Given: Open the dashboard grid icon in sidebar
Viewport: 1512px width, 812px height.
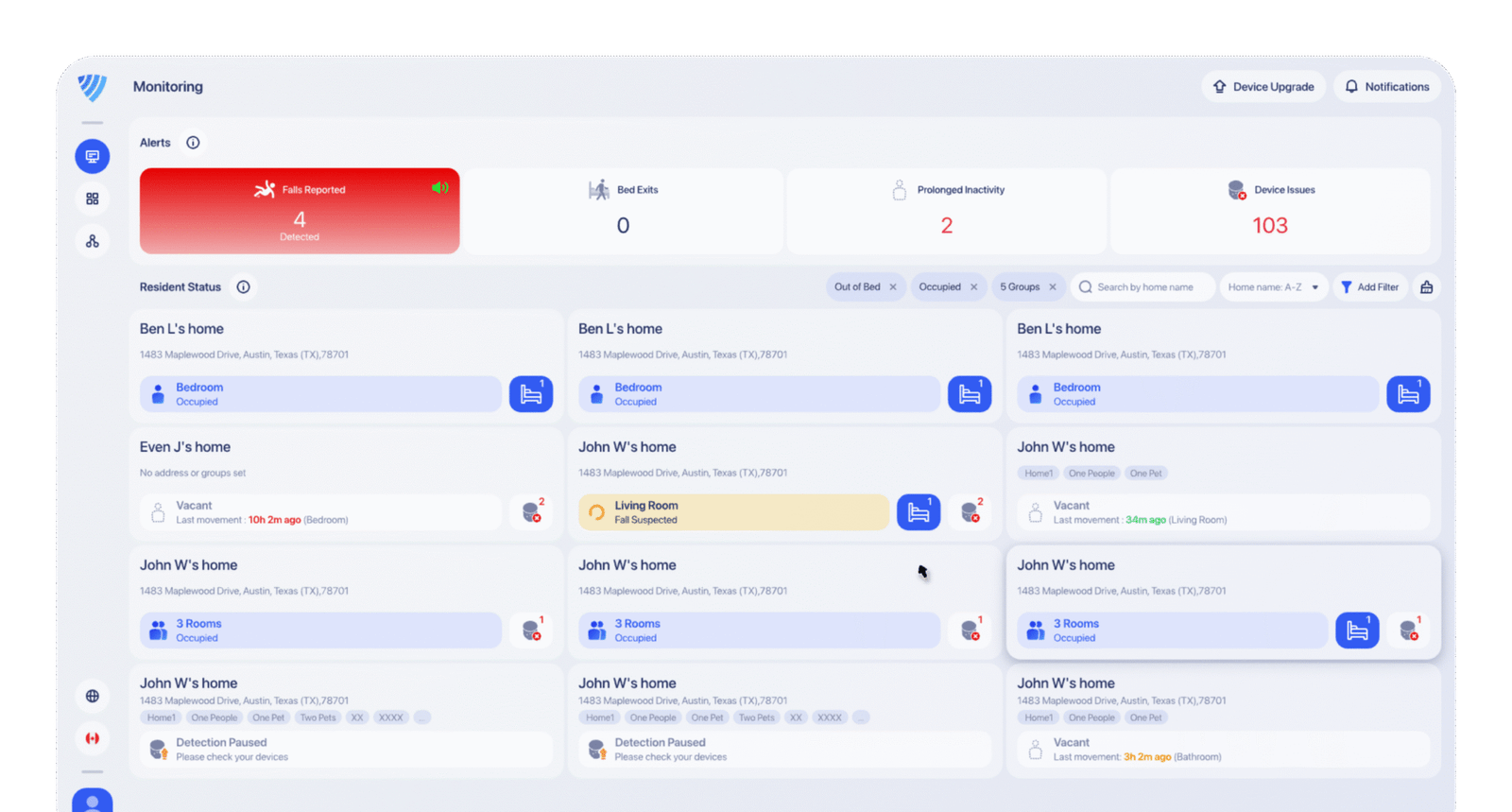Looking at the screenshot, I should [x=93, y=199].
